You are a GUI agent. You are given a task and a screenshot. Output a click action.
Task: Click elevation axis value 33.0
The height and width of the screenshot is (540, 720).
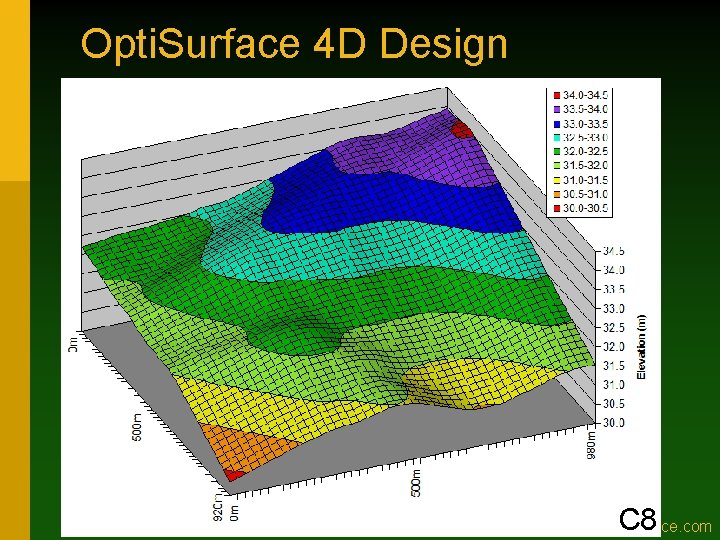(613, 308)
